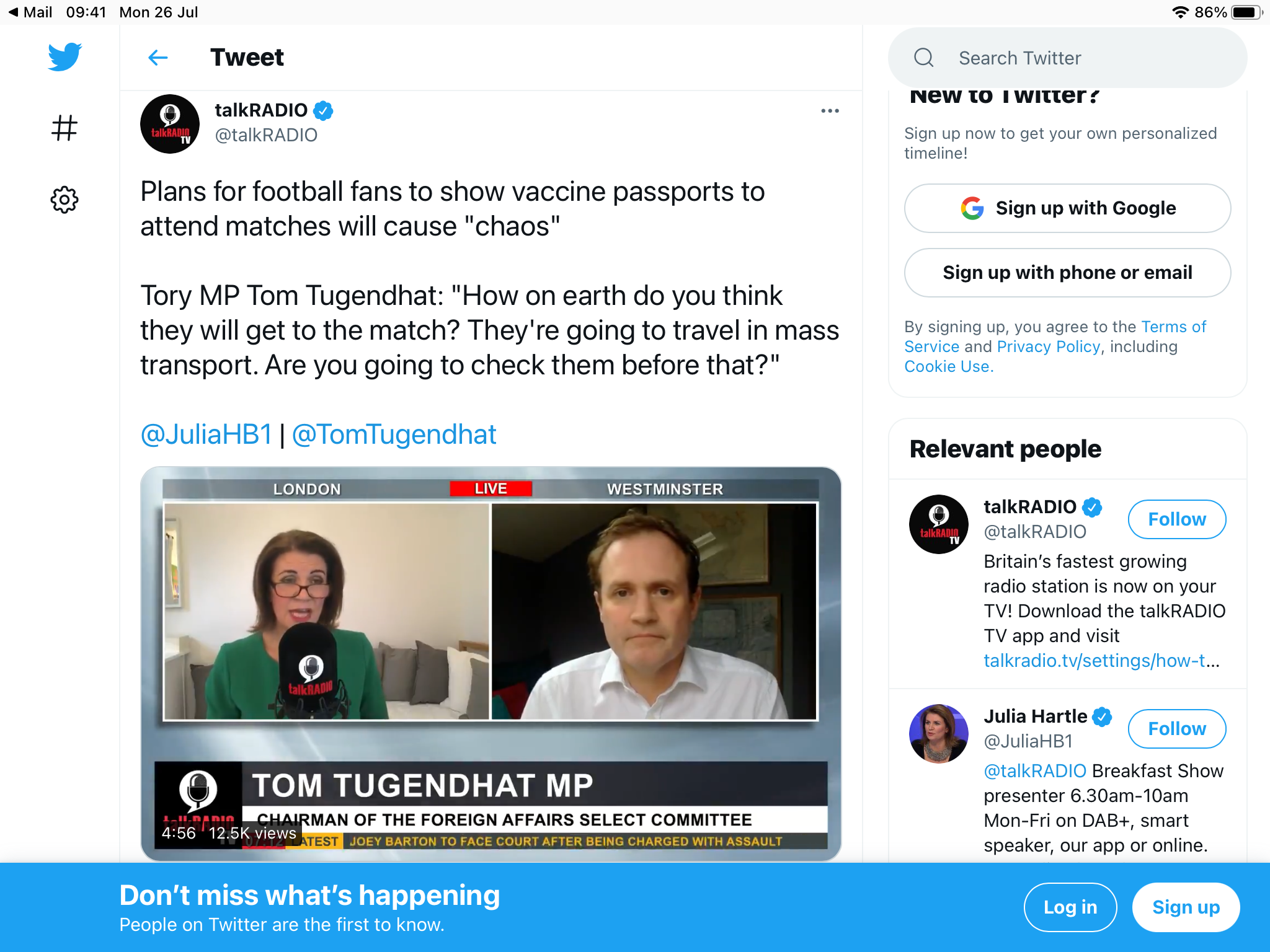Sign up with Google button

point(1067,208)
